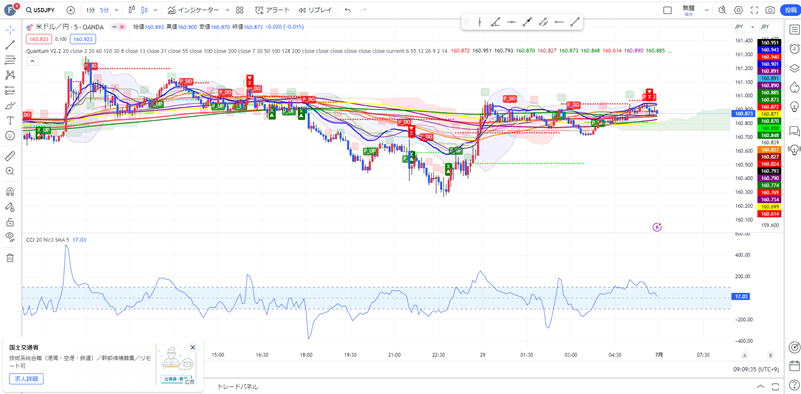Toggle stay in drawing mode
The width and height of the screenshot is (801, 394).
coord(10,207)
